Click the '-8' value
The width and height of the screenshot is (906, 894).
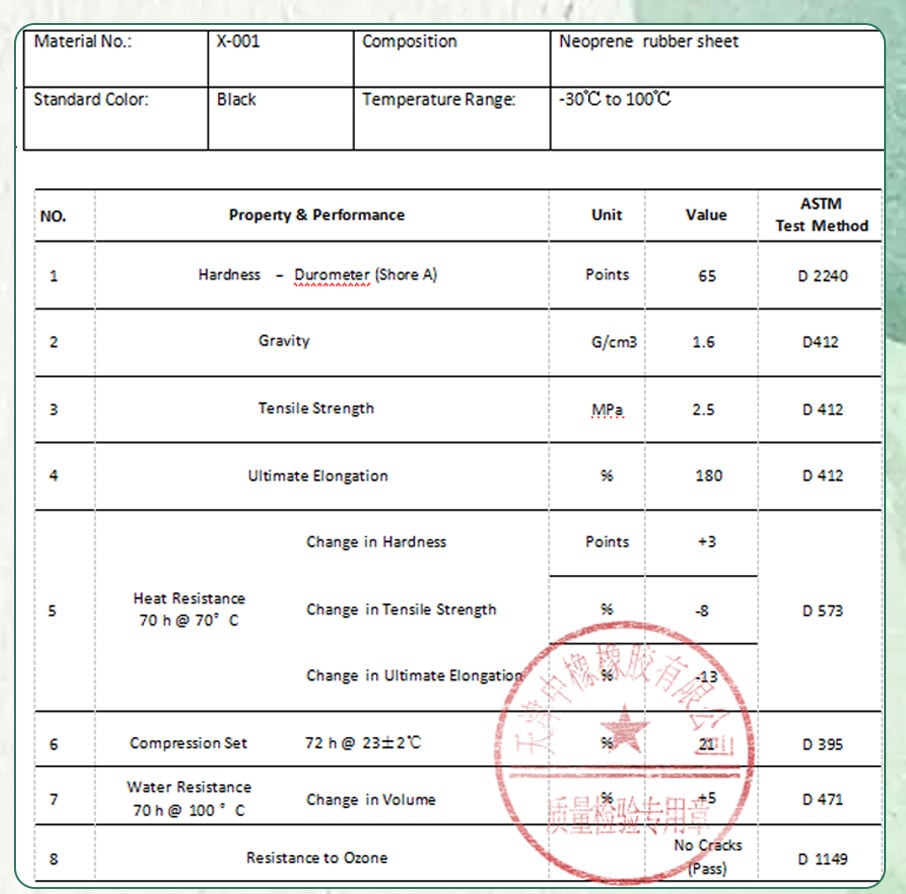point(702,611)
